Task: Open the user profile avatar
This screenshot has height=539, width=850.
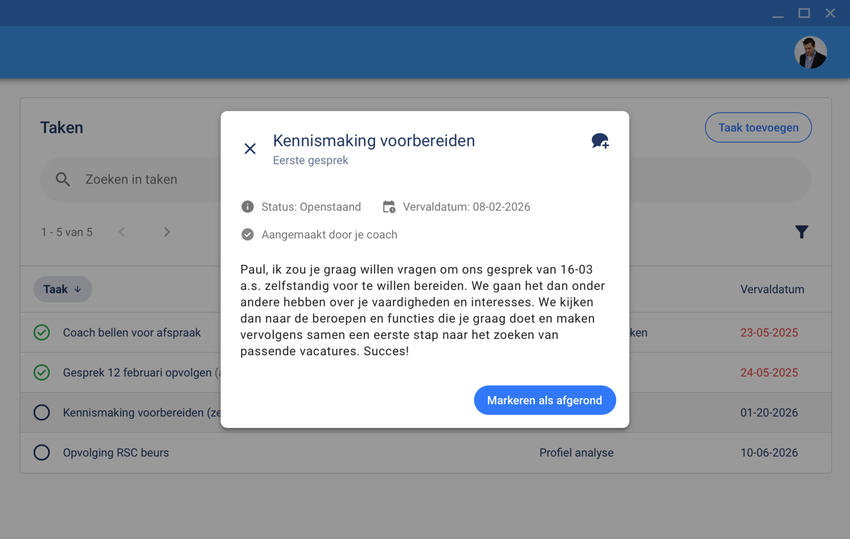Action: [810, 52]
